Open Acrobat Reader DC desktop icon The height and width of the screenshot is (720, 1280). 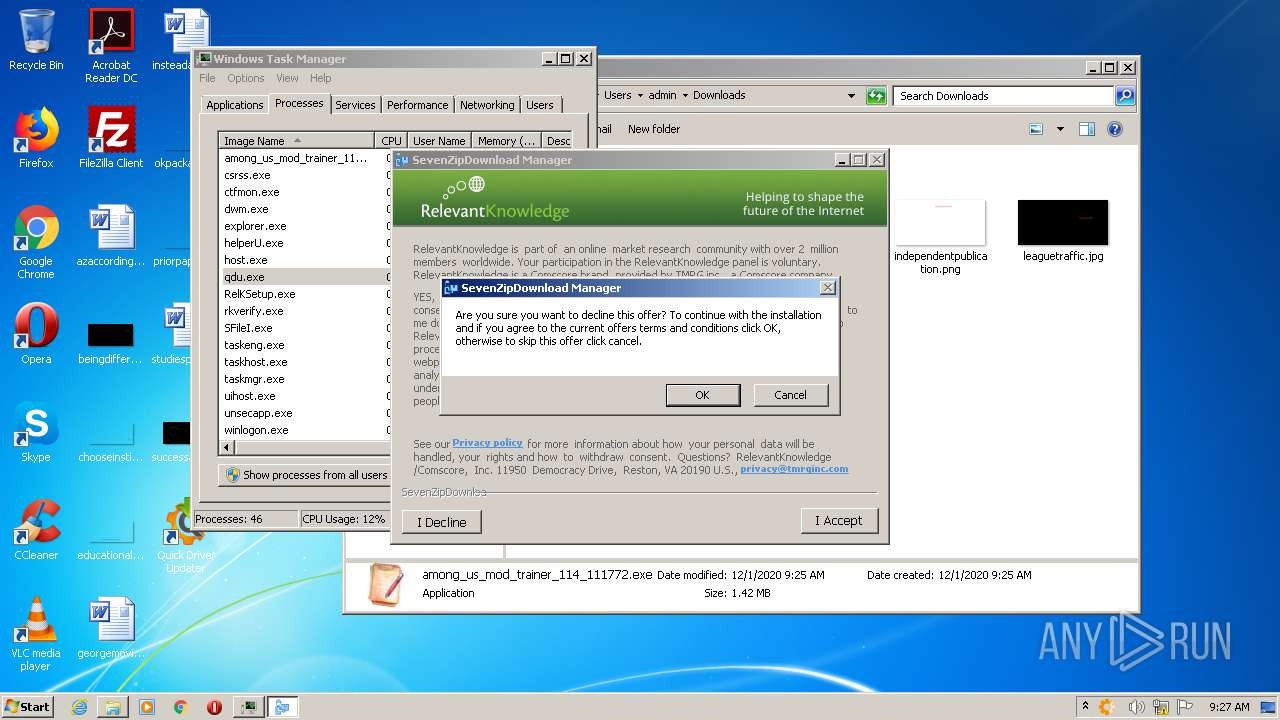click(x=111, y=46)
